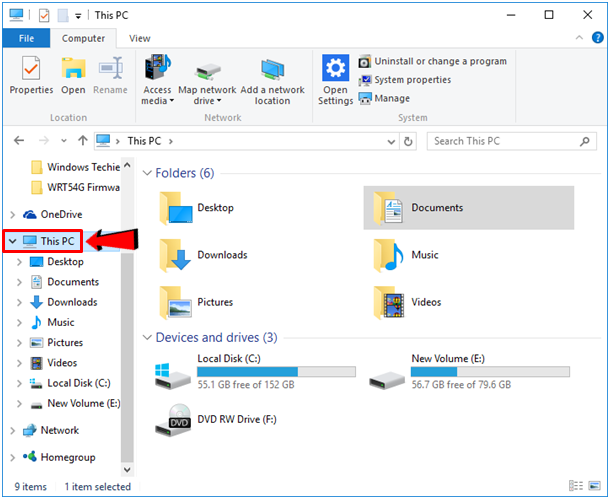
Task: Expand the Network tree node
Action: pyautogui.click(x=12, y=431)
